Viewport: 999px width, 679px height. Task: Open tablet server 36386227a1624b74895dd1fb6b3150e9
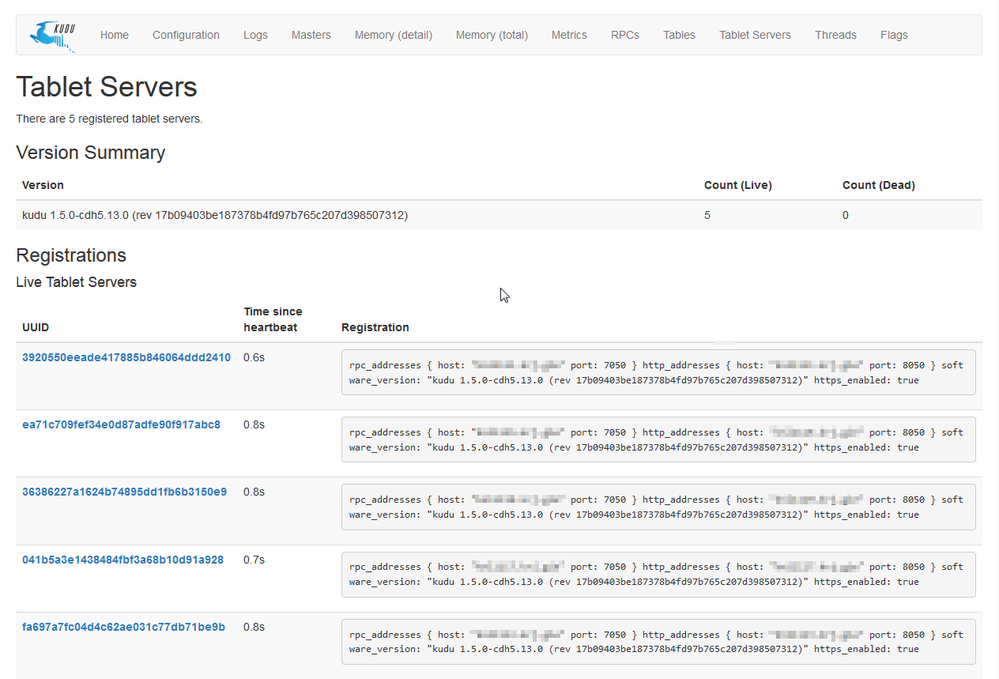124,492
